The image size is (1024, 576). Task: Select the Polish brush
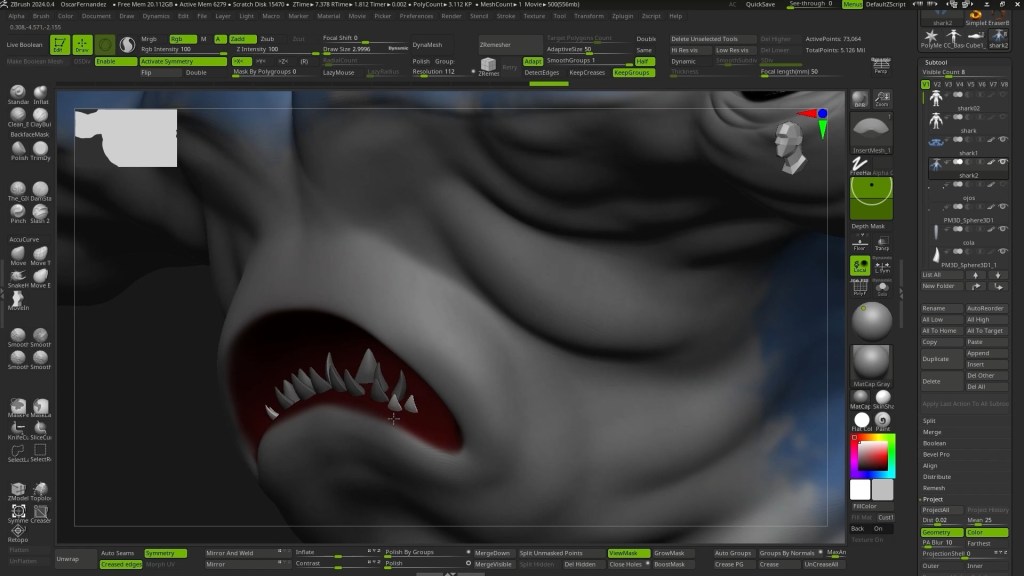pos(18,151)
